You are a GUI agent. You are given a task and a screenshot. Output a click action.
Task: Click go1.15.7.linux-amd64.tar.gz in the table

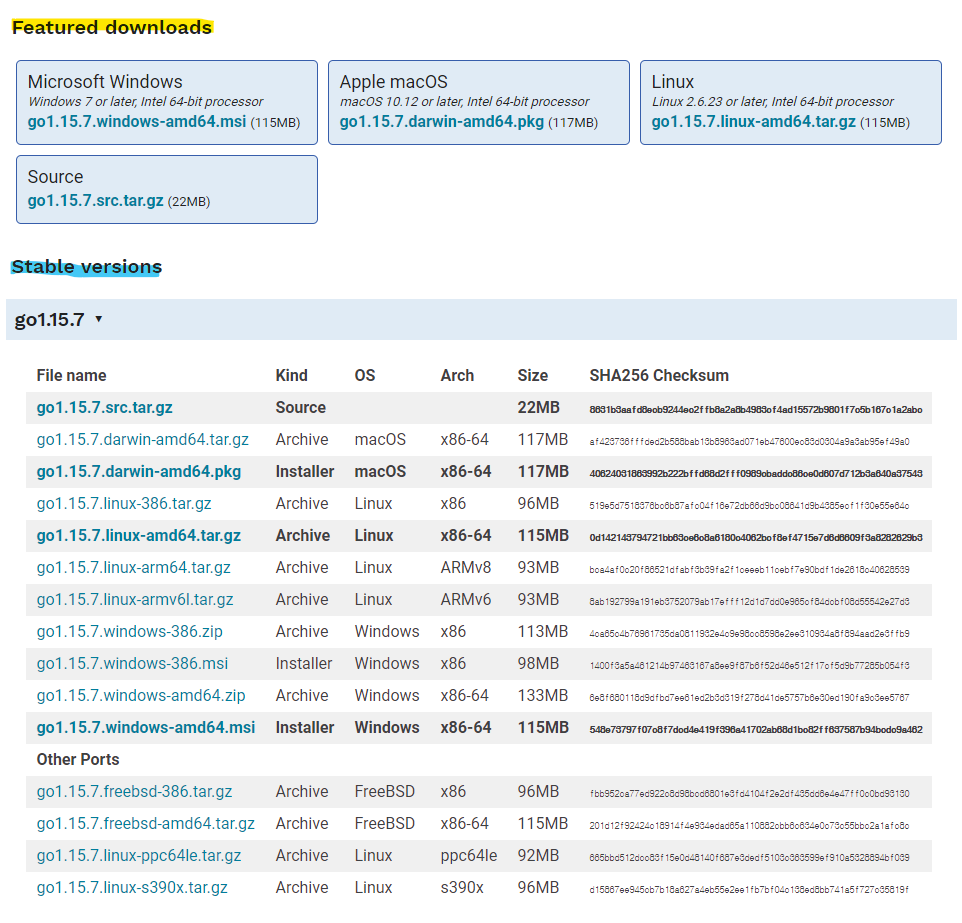tap(139, 535)
